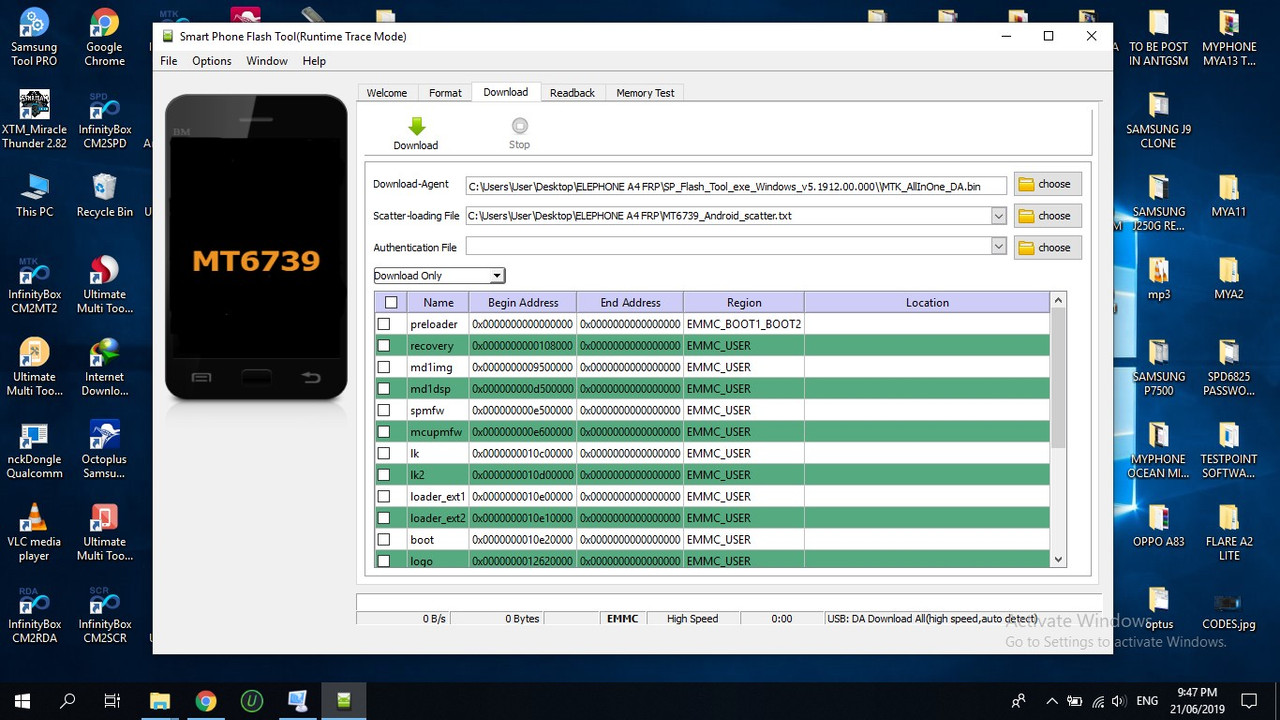Open File Explorer from taskbar
Screen dimensions: 1280x720
pos(160,700)
